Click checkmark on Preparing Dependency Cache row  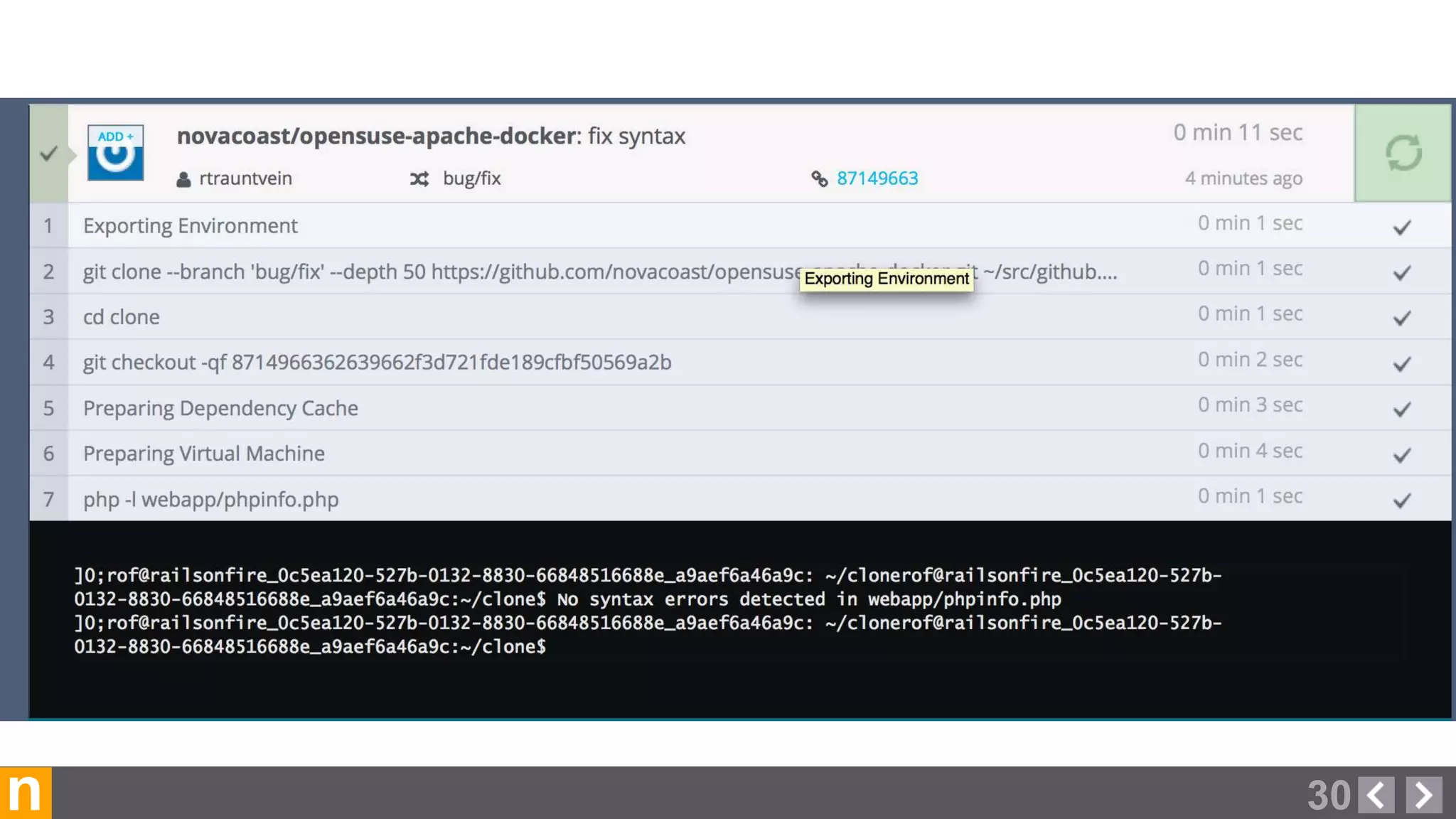coord(1401,409)
